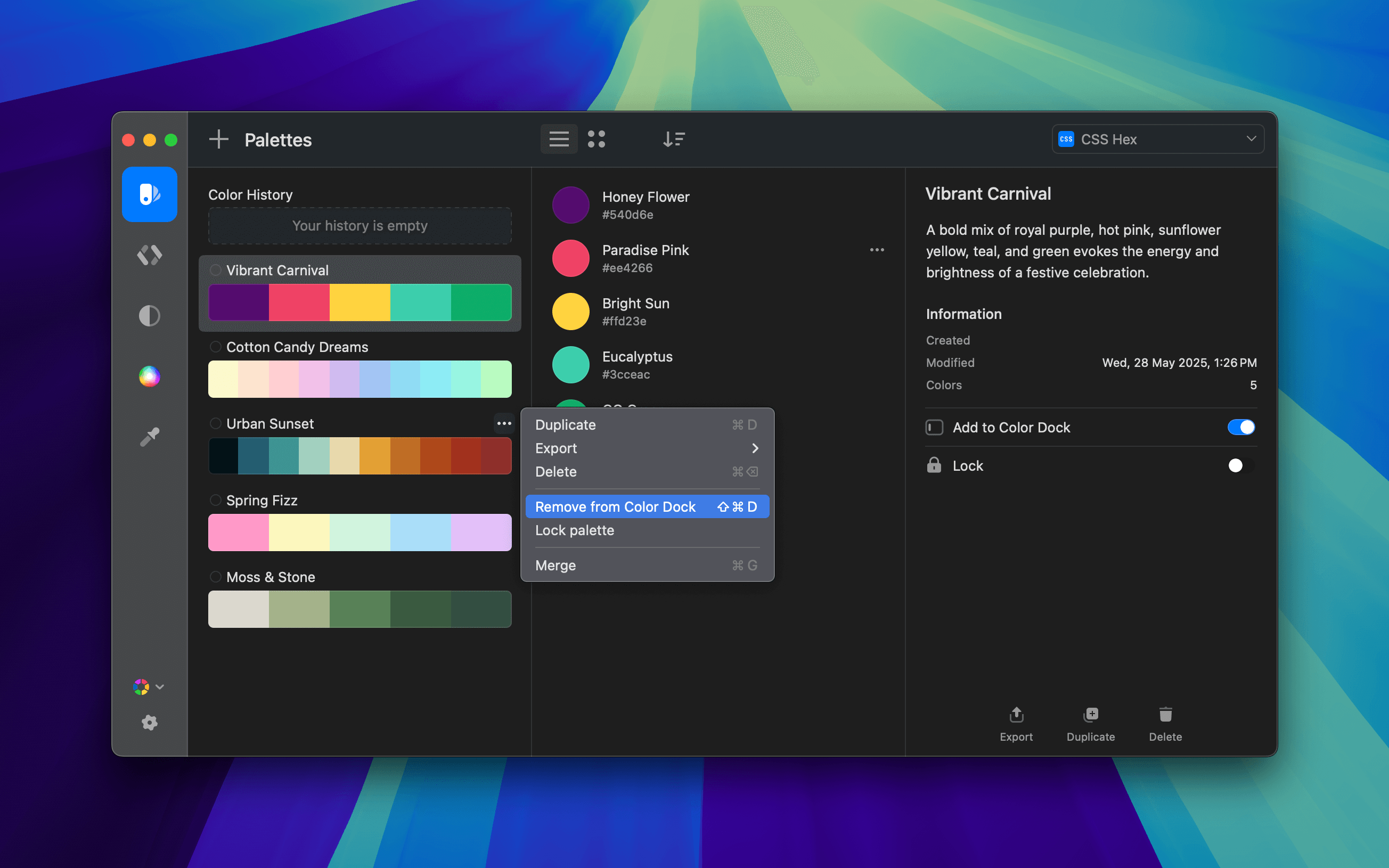Open the sort order options
Viewport: 1389px width, 868px height.
point(674,139)
